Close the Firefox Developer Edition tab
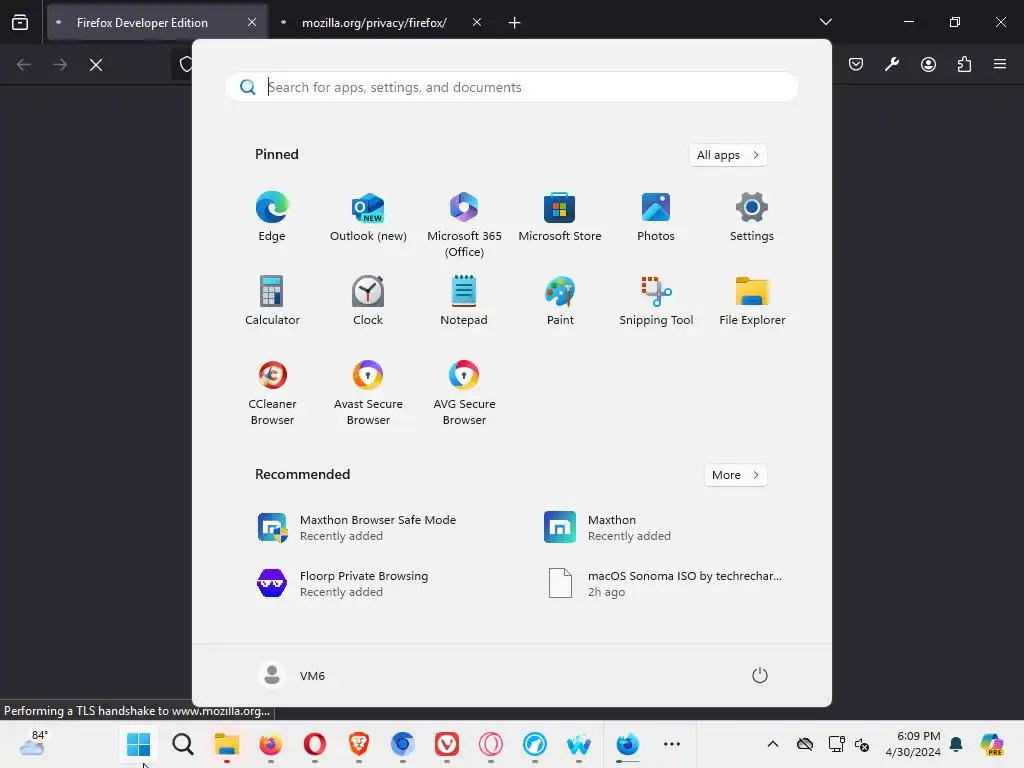 [x=252, y=22]
